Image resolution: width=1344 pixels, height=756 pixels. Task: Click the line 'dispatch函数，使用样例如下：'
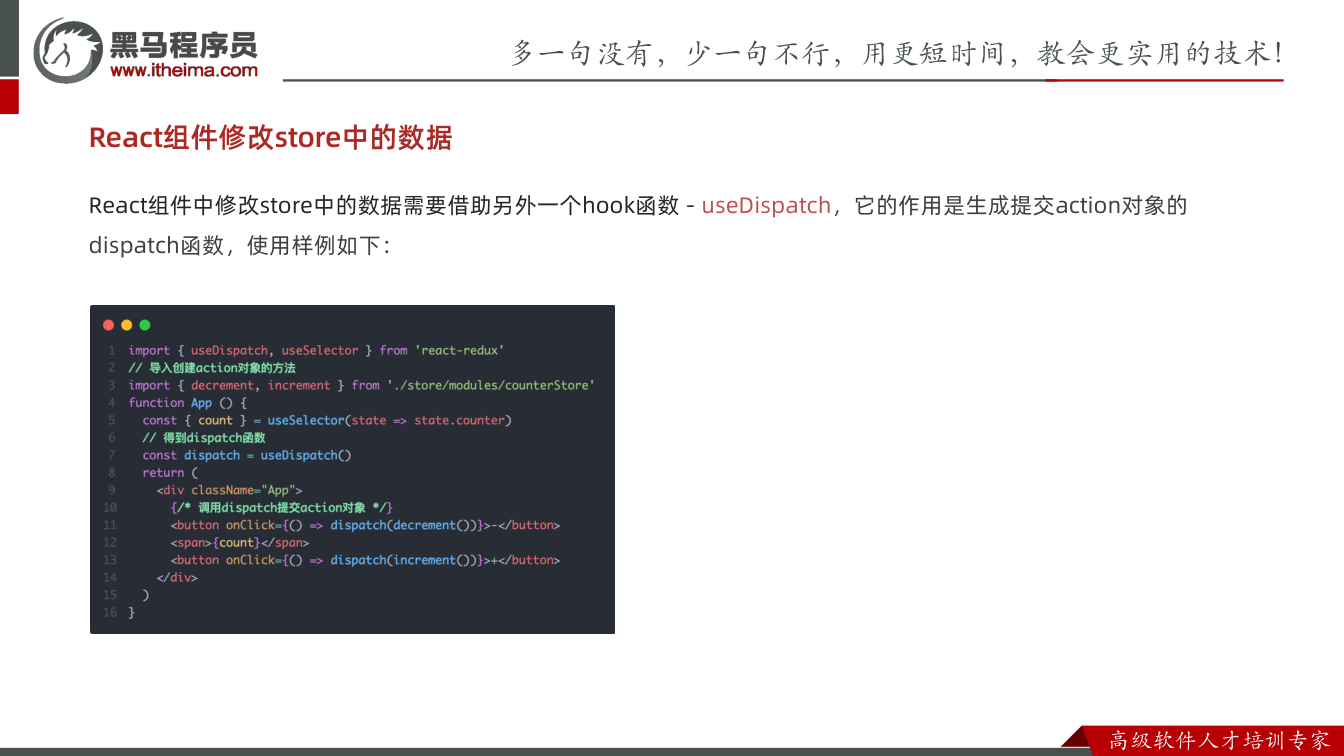239,245
